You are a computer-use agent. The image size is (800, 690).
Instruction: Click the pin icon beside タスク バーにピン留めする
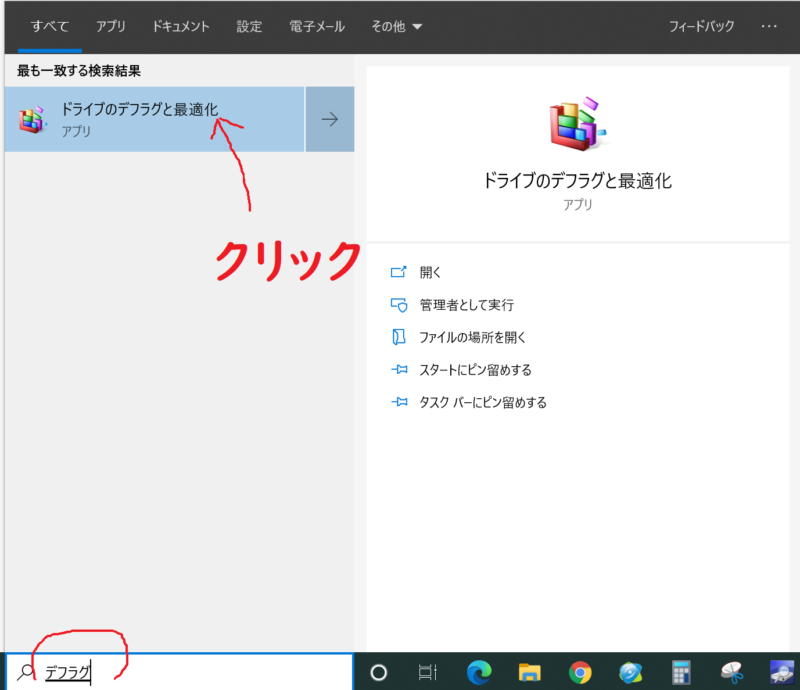(399, 402)
